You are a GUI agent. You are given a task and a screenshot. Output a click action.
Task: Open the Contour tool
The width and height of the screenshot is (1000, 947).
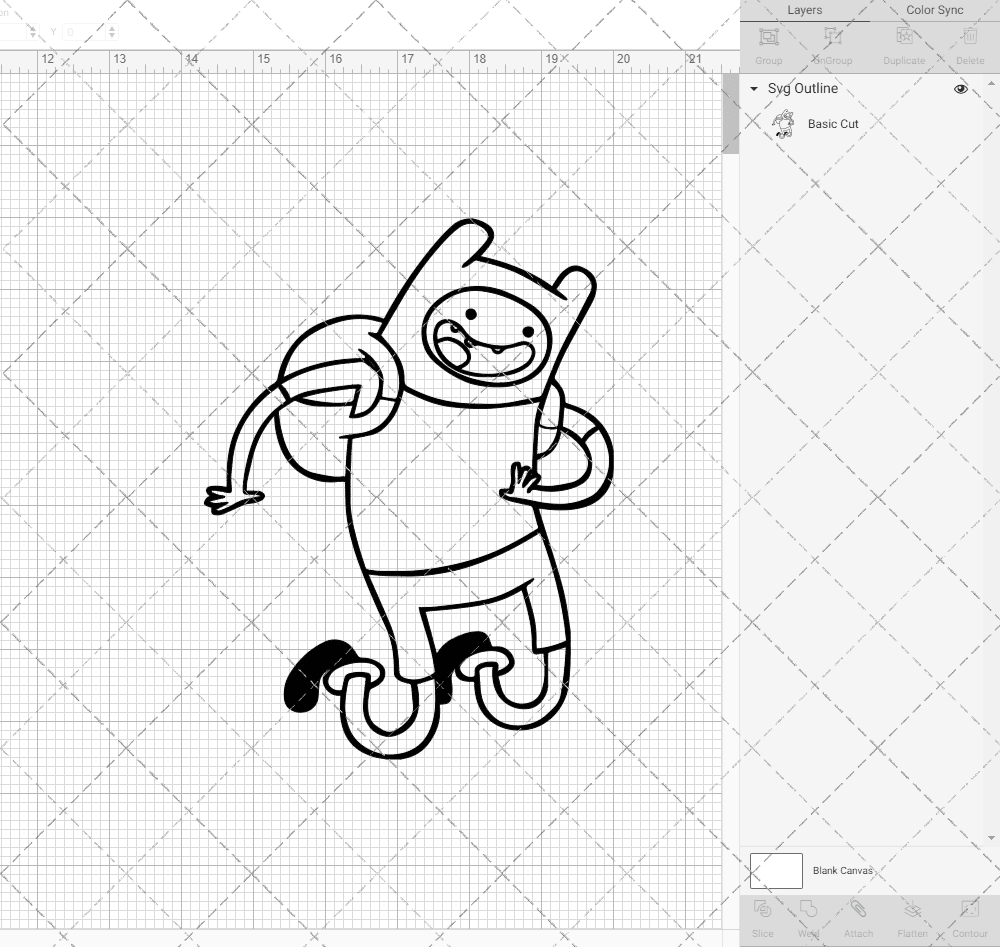pyautogui.click(x=969, y=915)
